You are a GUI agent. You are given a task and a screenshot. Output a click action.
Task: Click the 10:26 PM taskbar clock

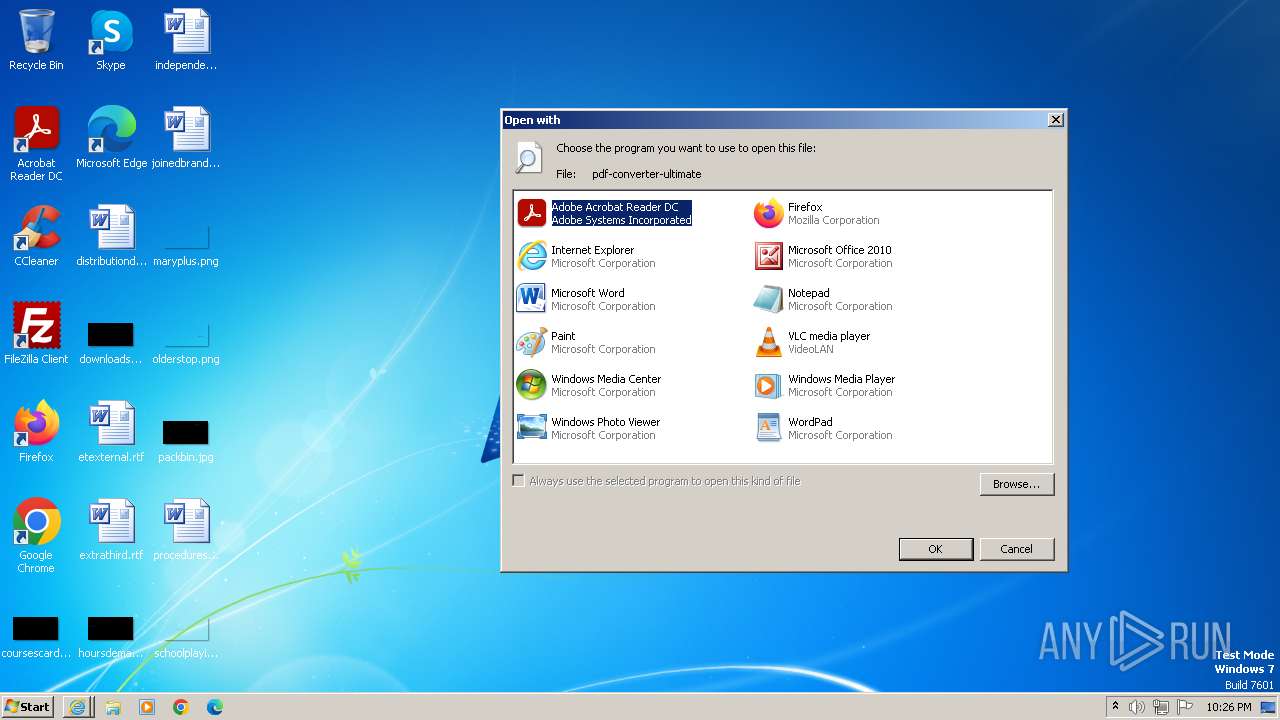(x=1229, y=707)
